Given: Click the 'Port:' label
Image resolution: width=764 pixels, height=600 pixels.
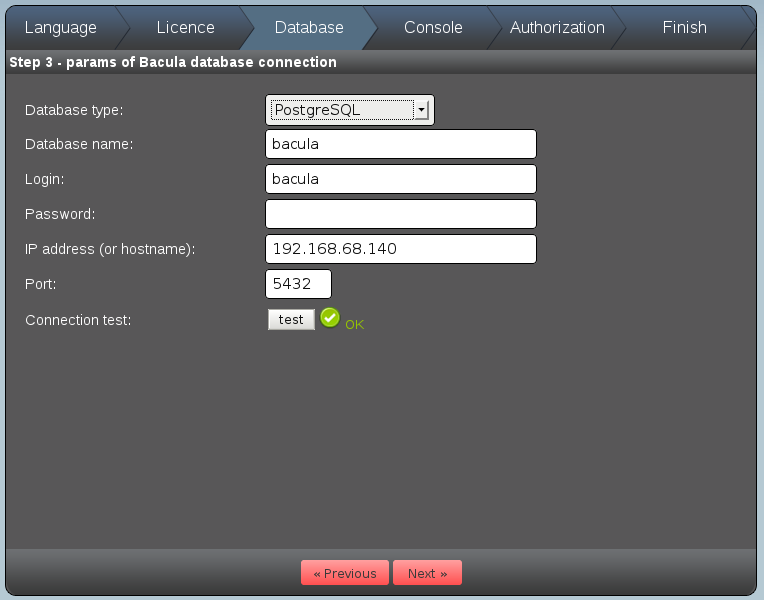Looking at the screenshot, I should 40,284.
